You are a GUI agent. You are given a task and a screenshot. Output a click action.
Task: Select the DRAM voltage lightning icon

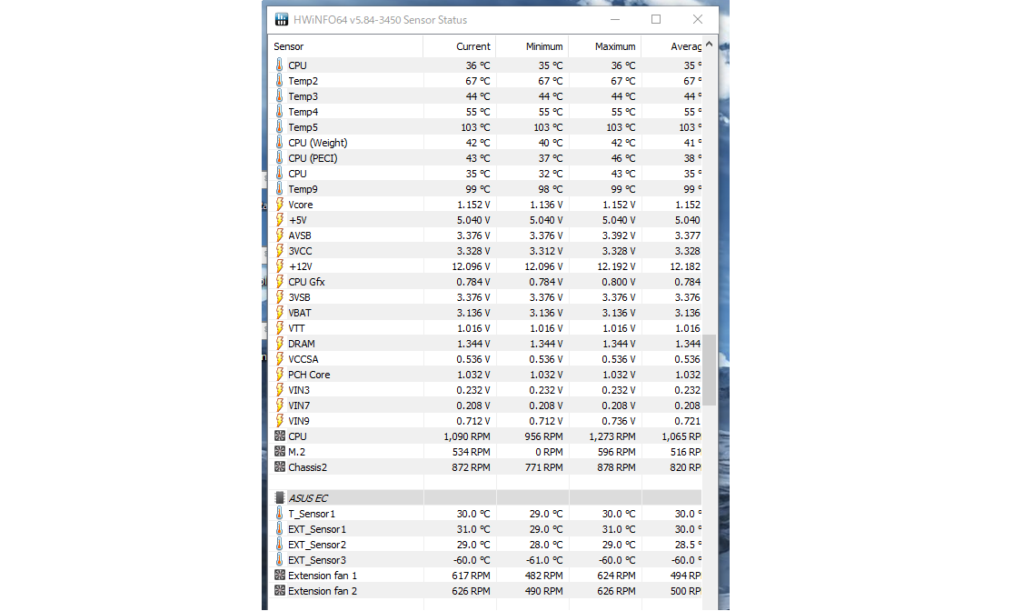[280, 343]
